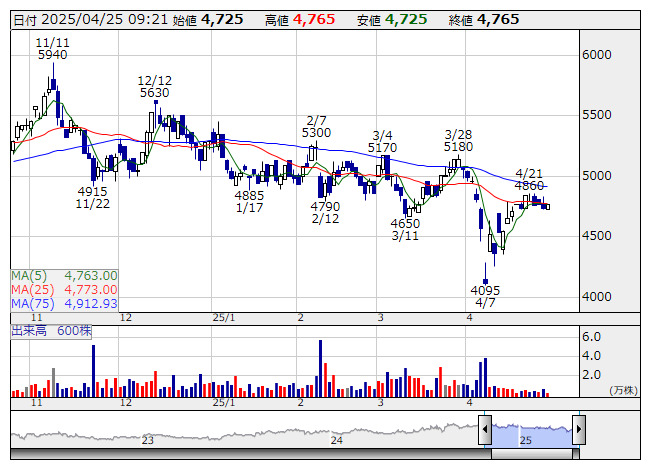Click the 4/21 4860 peak label
Image resolution: width=653 pixels, height=470 pixels.
click(x=529, y=179)
